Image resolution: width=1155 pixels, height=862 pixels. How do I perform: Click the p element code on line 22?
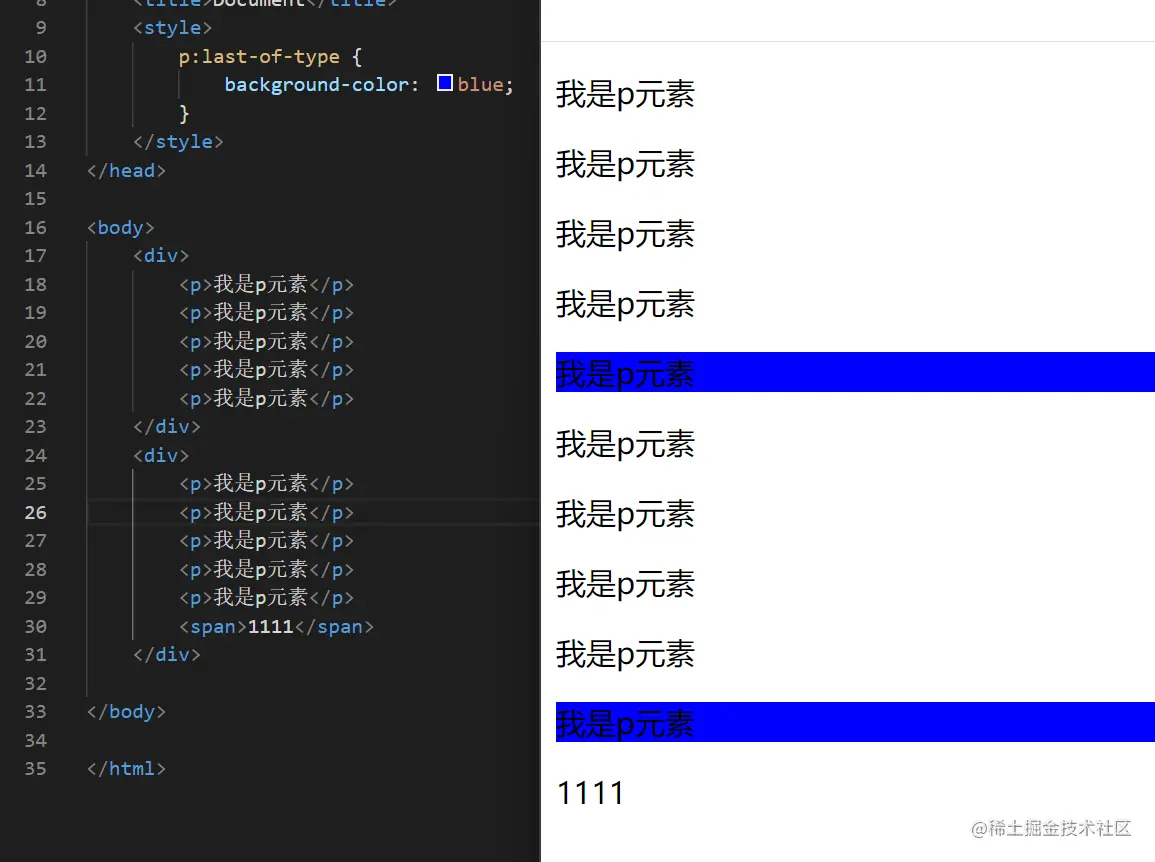[x=266, y=399]
